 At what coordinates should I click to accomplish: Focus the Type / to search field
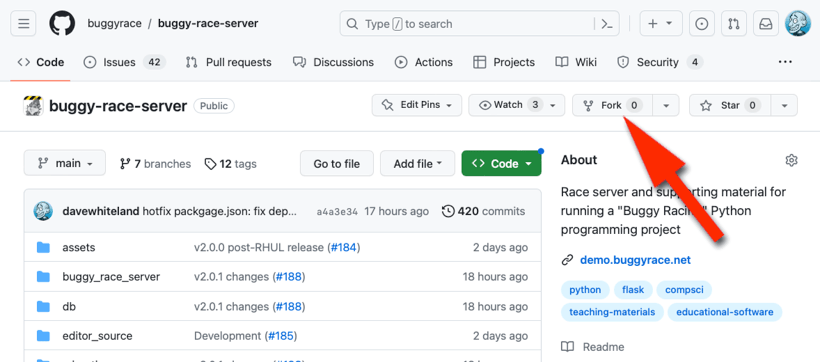click(x=480, y=24)
